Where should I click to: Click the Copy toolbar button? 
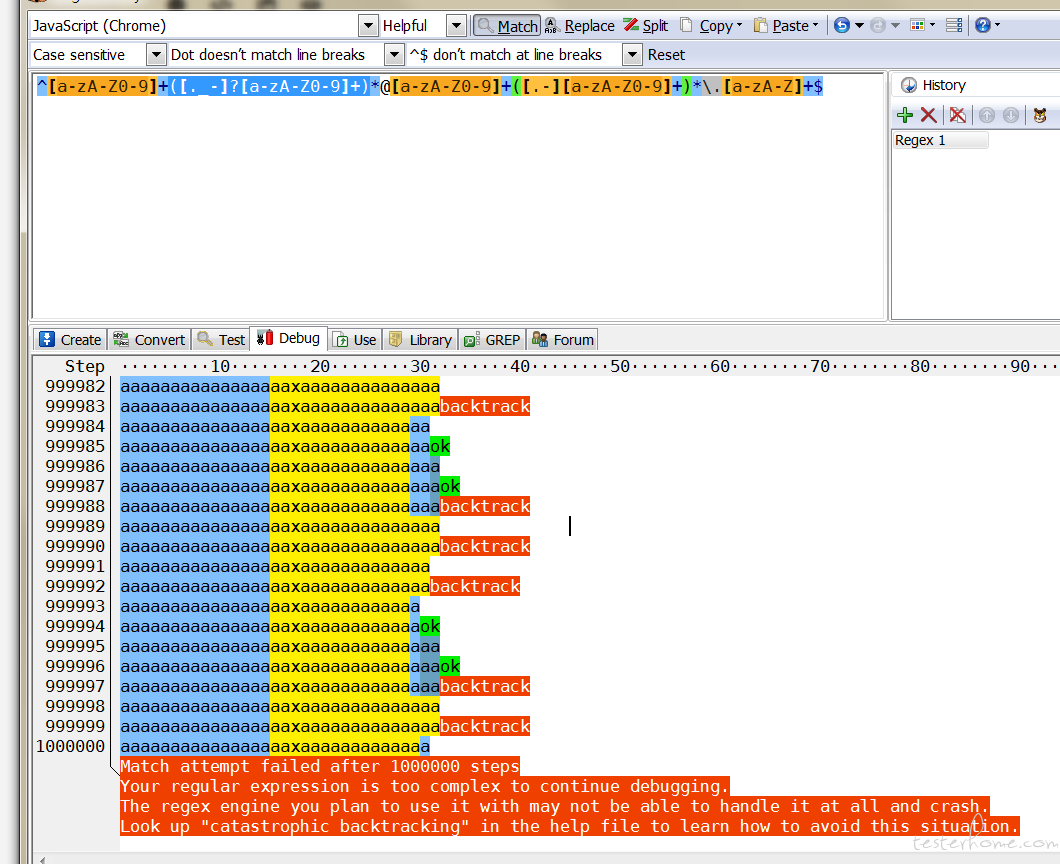pos(710,26)
